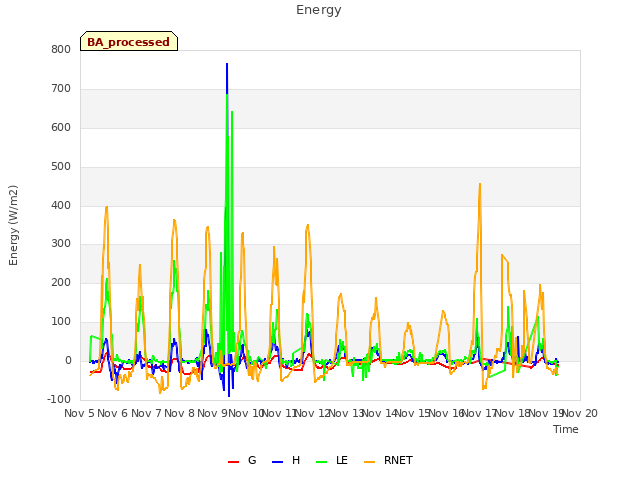Click the Nov 7 x-axis tick label
The width and height of the screenshot is (640, 480).
146,413
